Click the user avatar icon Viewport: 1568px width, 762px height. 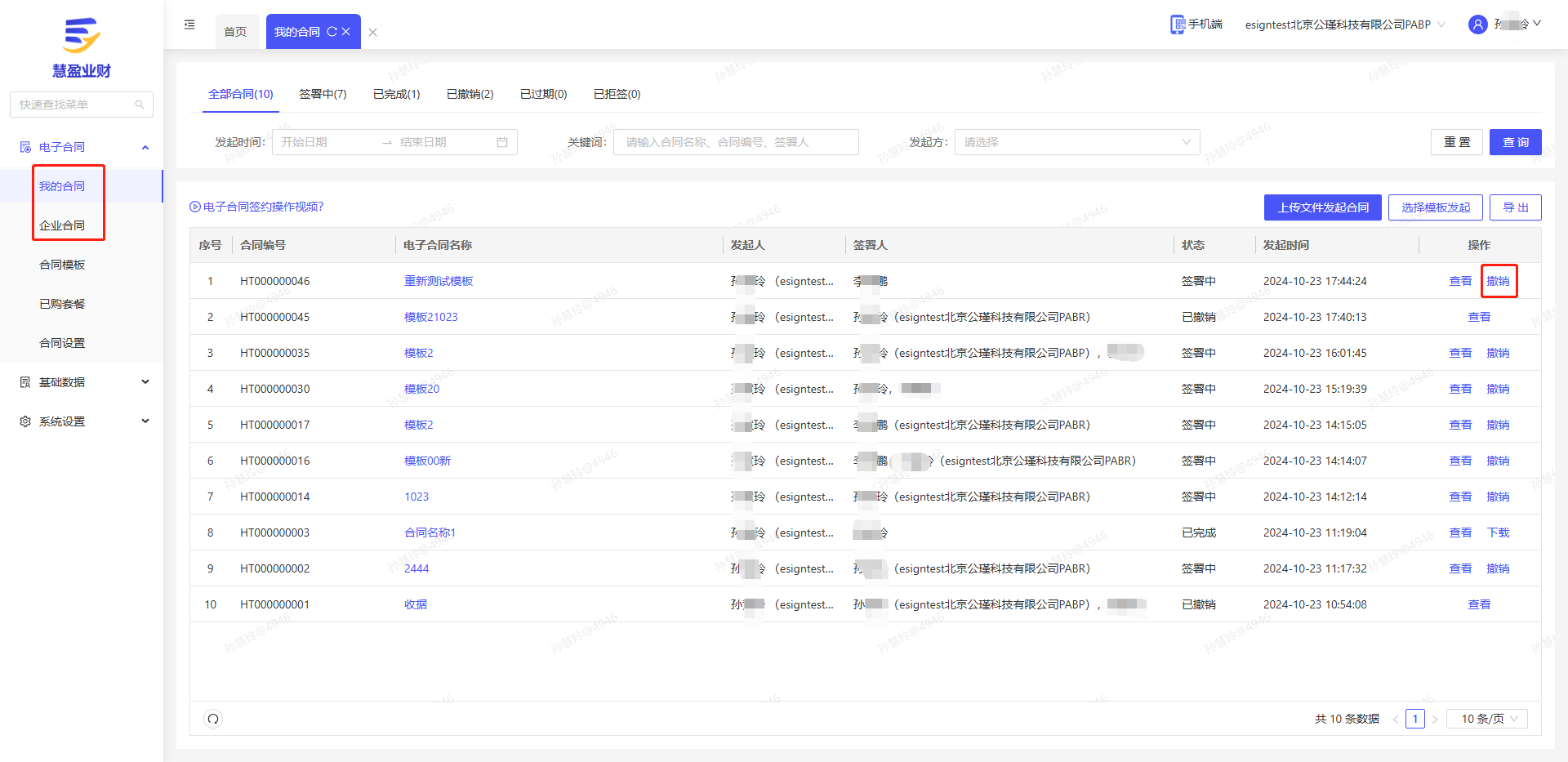[1477, 25]
